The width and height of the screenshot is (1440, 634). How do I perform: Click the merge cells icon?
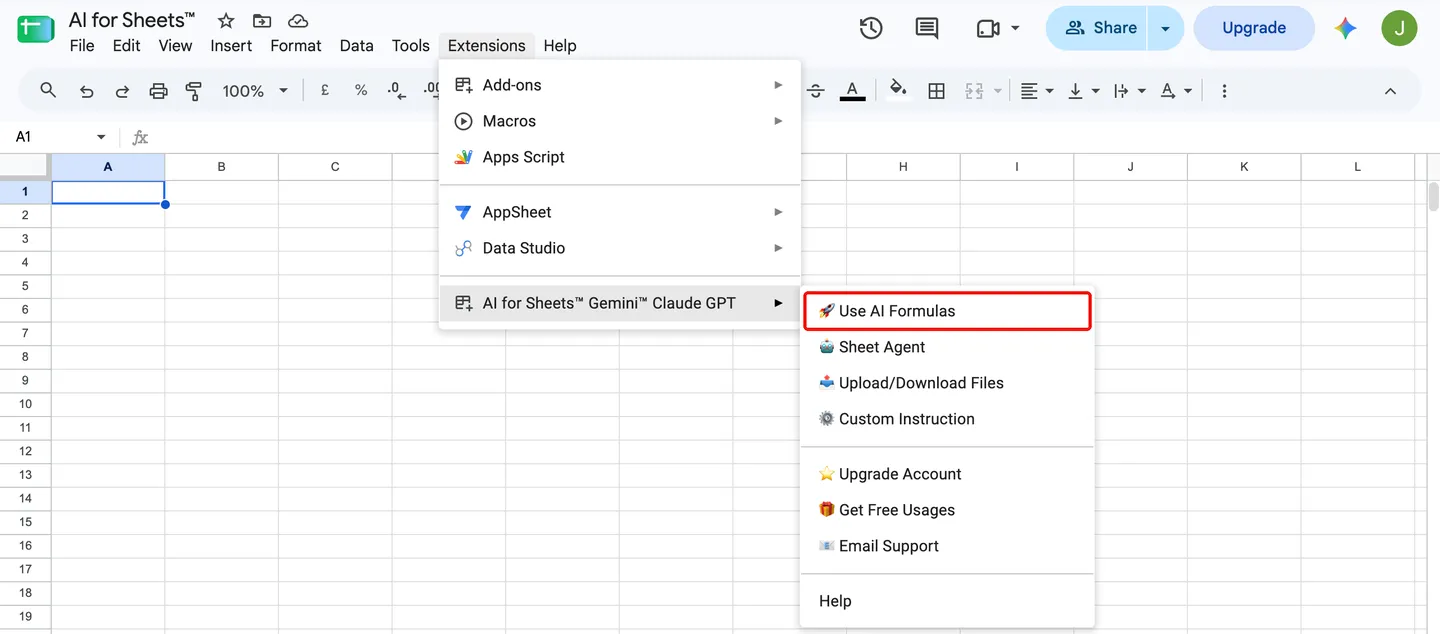click(974, 91)
